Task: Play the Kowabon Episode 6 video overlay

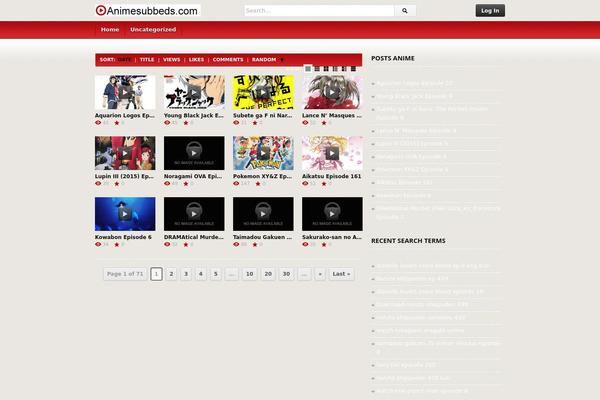Action: 125,214
